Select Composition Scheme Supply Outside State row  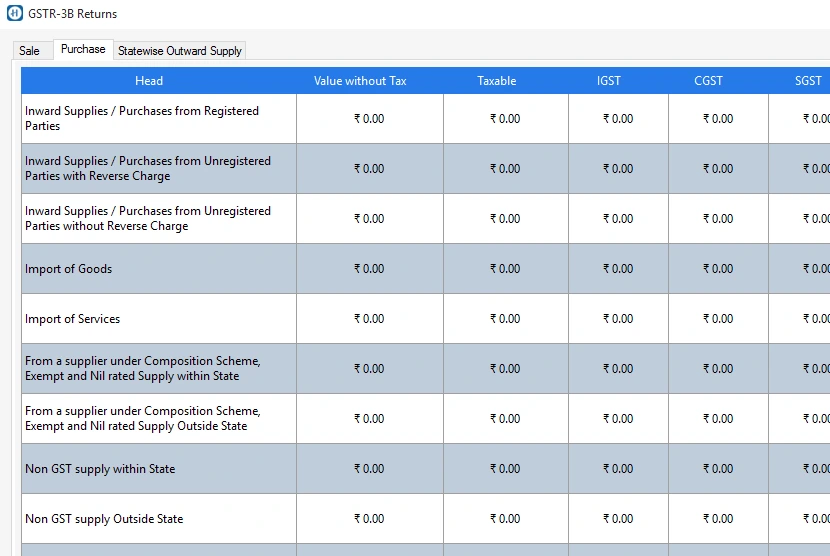(x=143, y=419)
